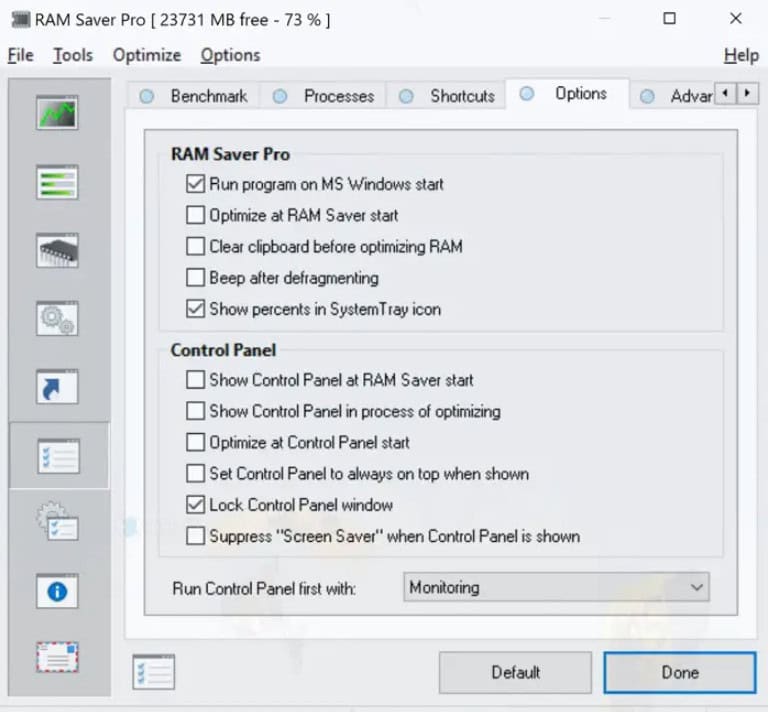Maximize the RAM Saver Pro window
The height and width of the screenshot is (712, 768).
tap(669, 19)
